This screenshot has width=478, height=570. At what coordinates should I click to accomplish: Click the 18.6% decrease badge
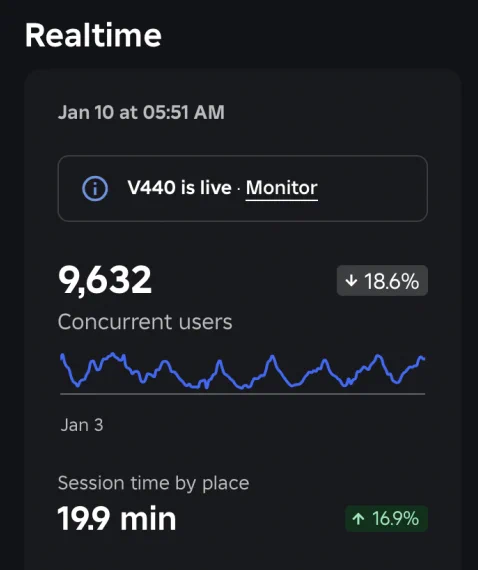[x=382, y=281]
